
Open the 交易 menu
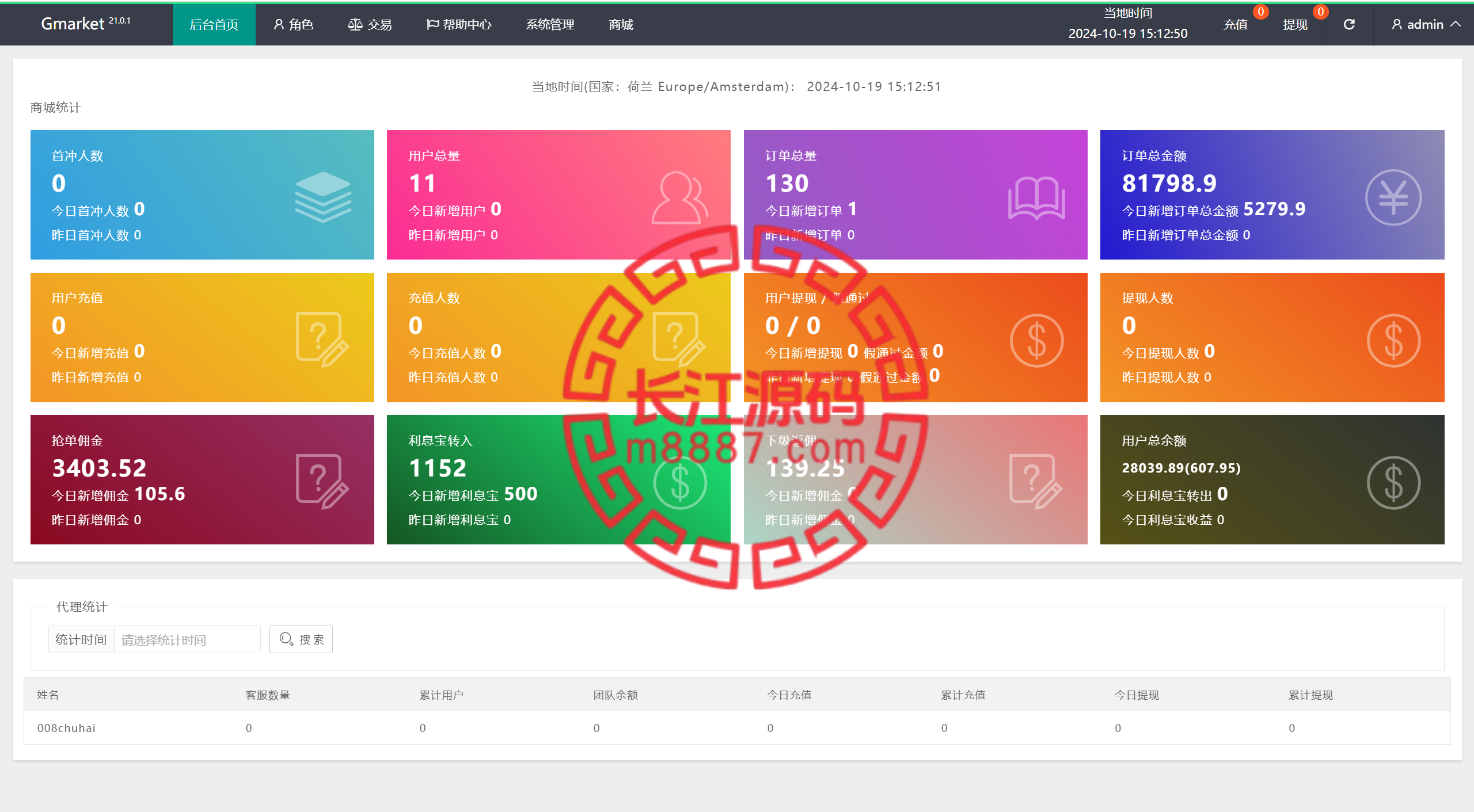(370, 24)
